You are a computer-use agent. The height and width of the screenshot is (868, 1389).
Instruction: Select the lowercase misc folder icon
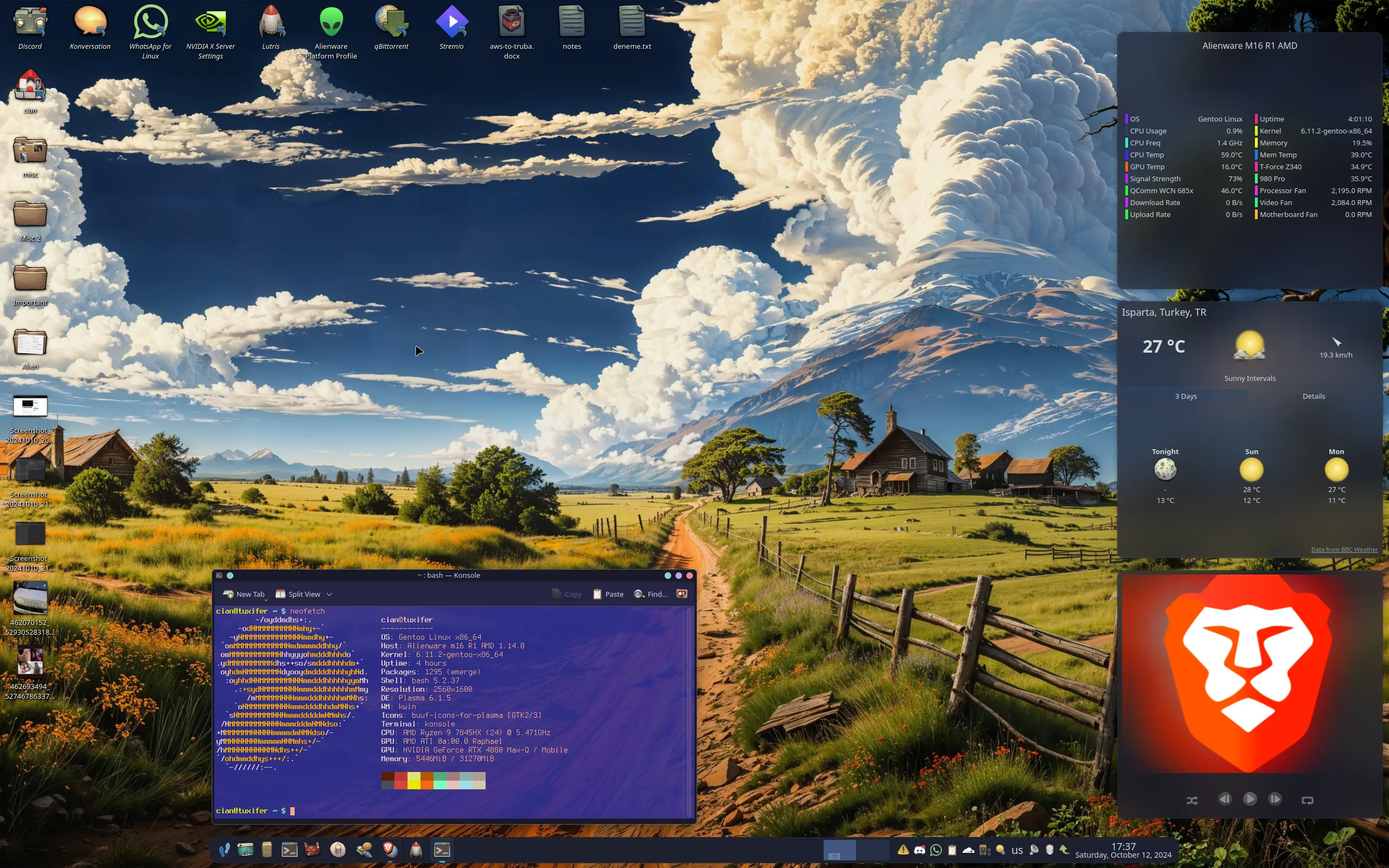[x=30, y=156]
